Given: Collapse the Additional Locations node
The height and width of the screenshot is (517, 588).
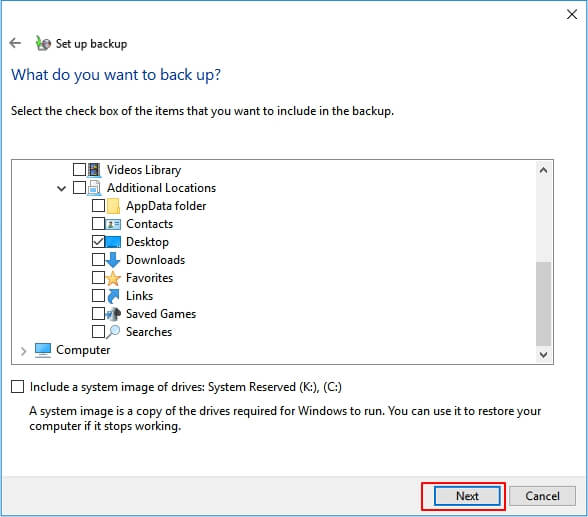Looking at the screenshot, I should (62, 188).
